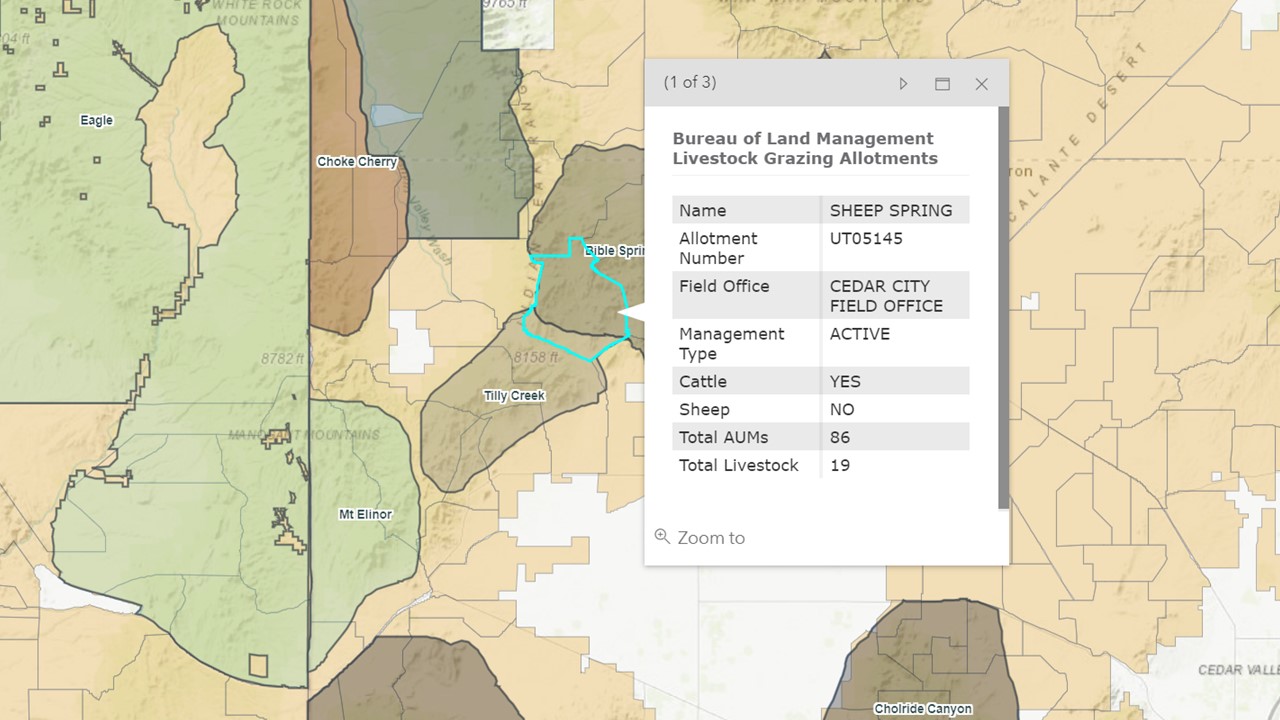Close the allotment info popup
The width and height of the screenshot is (1280, 720).
(981, 84)
